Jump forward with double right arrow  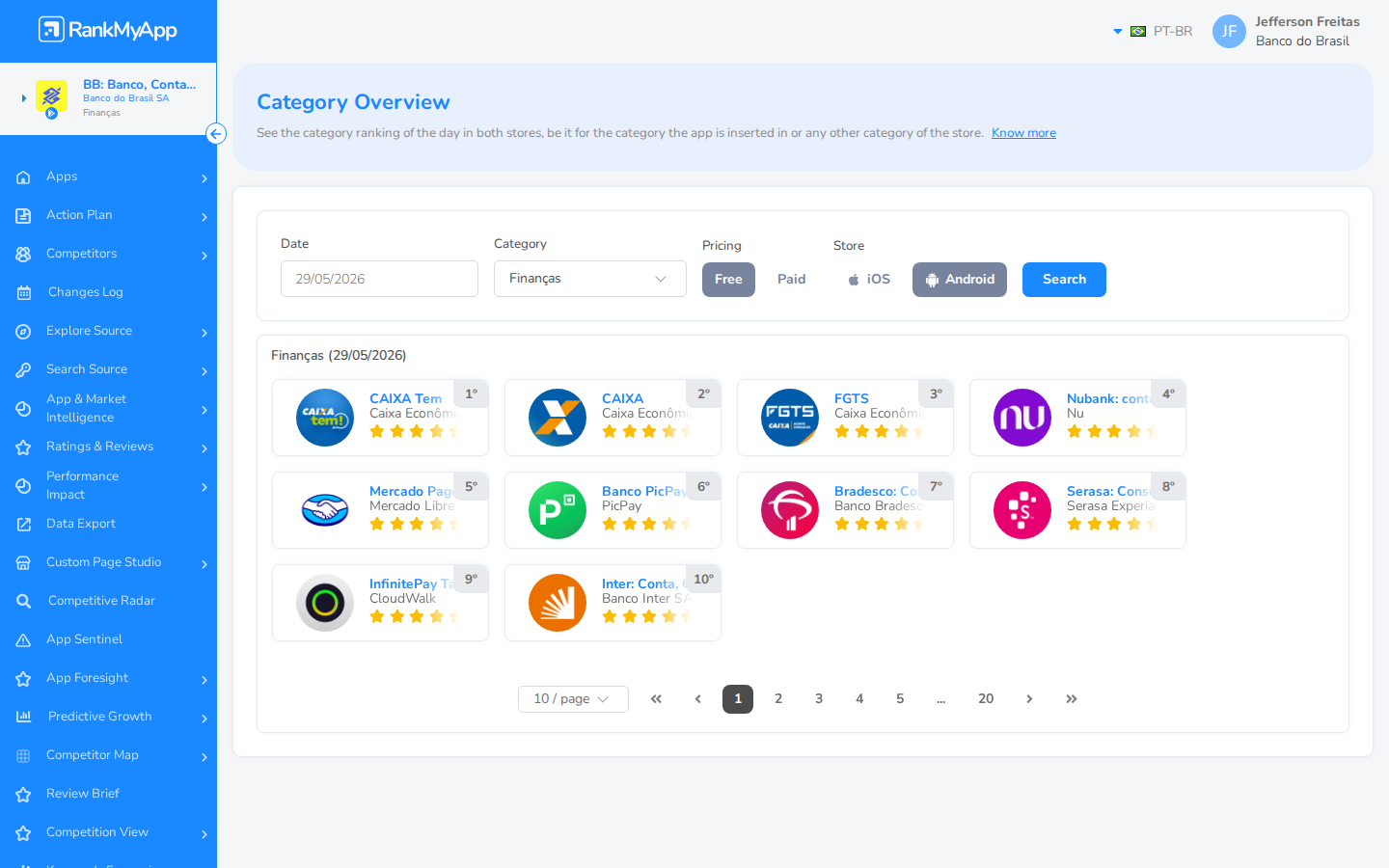pyautogui.click(x=1071, y=699)
